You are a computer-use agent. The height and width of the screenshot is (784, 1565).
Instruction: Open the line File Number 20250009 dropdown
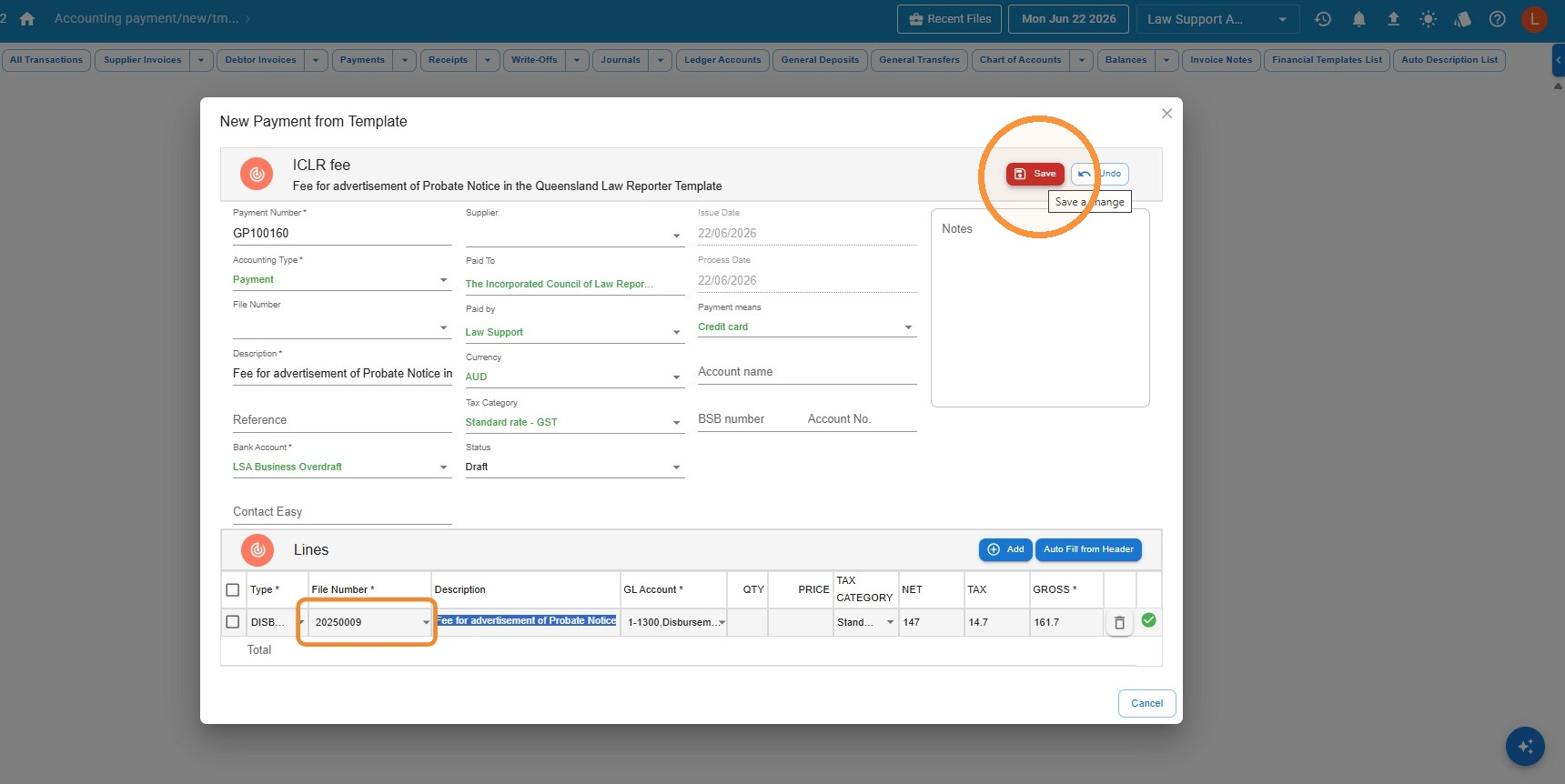426,623
